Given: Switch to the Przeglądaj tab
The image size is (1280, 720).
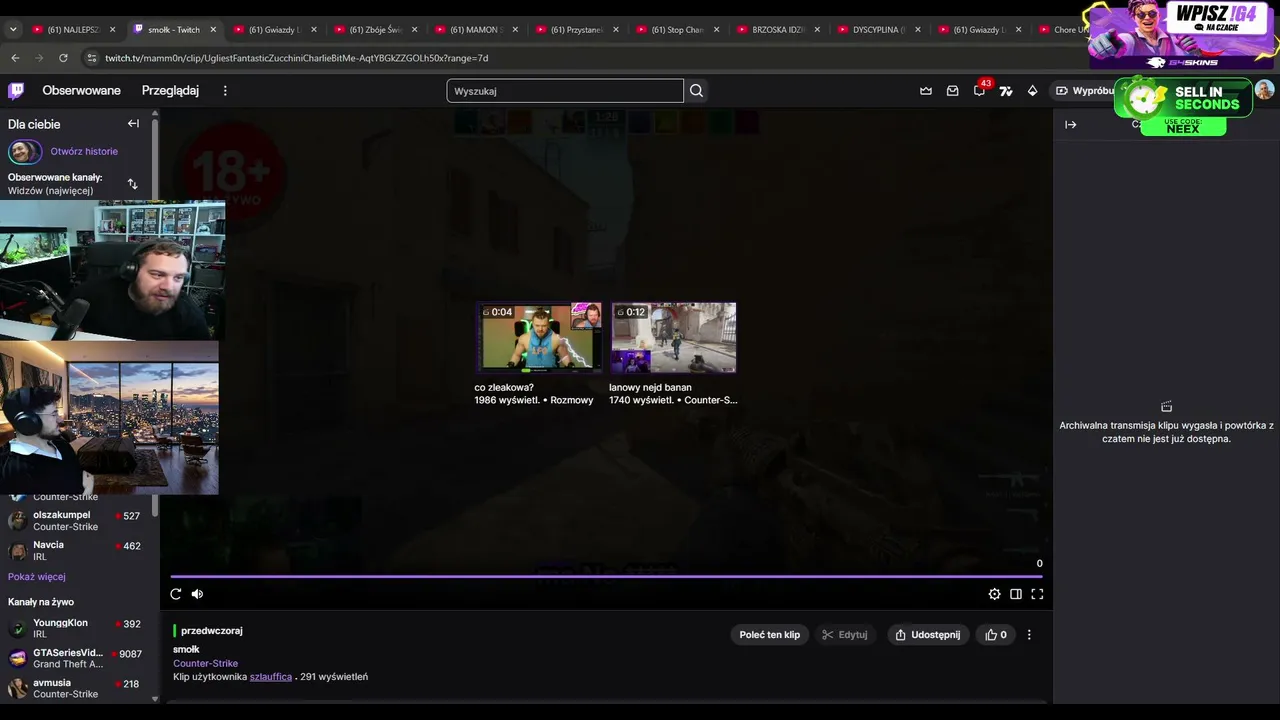Looking at the screenshot, I should tap(170, 91).
